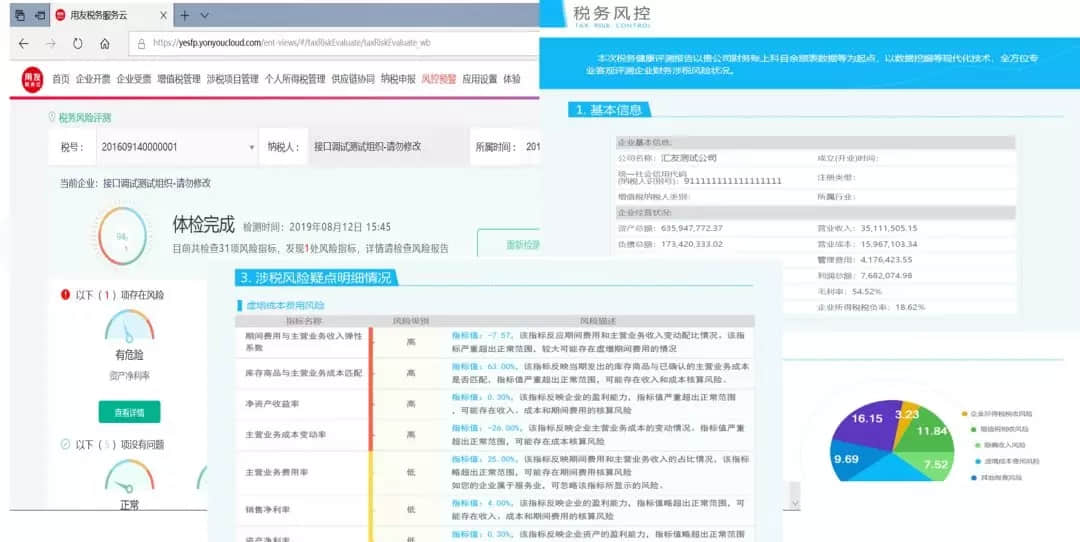
Task: Click the 纳税人 name field
Action: pyautogui.click(x=365, y=147)
